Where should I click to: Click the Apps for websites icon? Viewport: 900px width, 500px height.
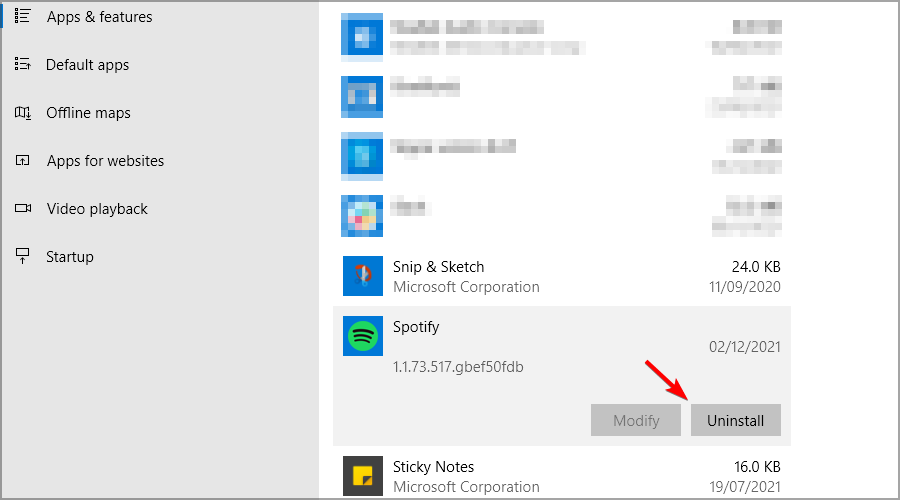(22, 160)
